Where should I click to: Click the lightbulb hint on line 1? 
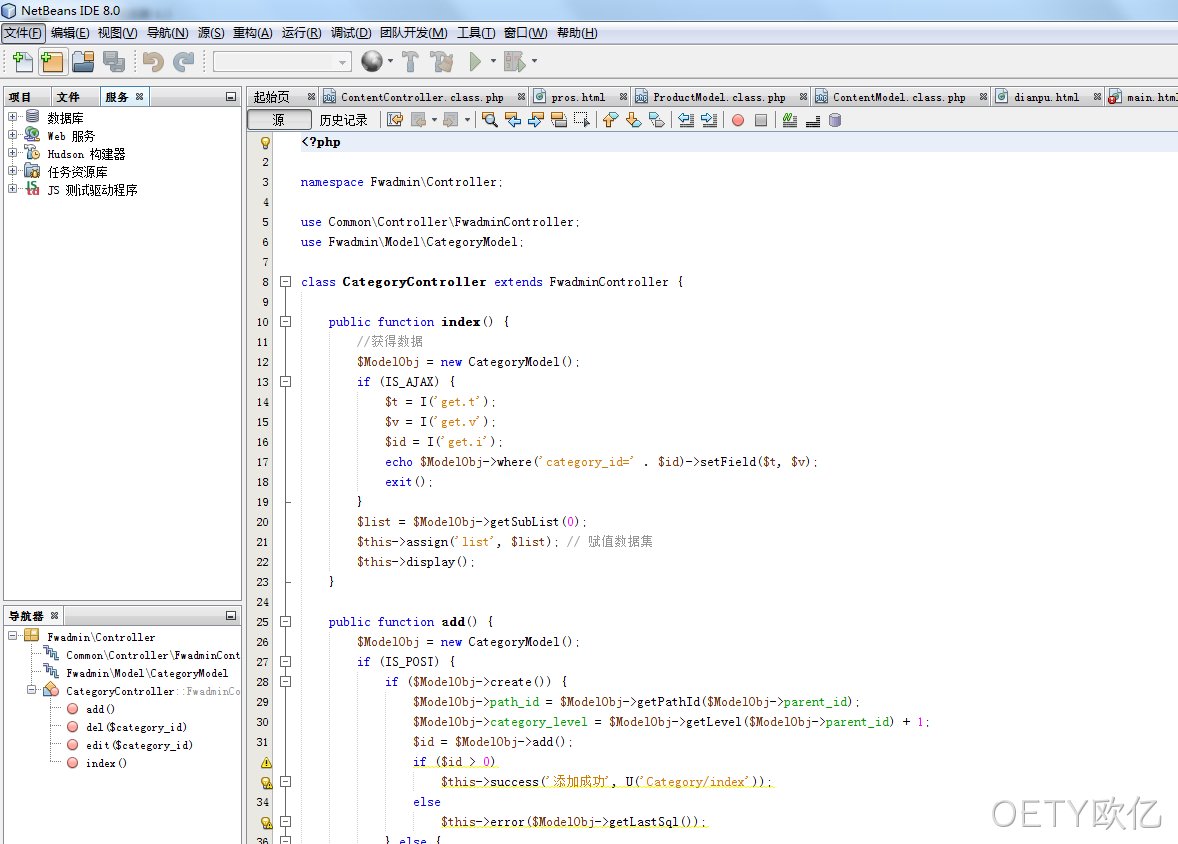[265, 142]
